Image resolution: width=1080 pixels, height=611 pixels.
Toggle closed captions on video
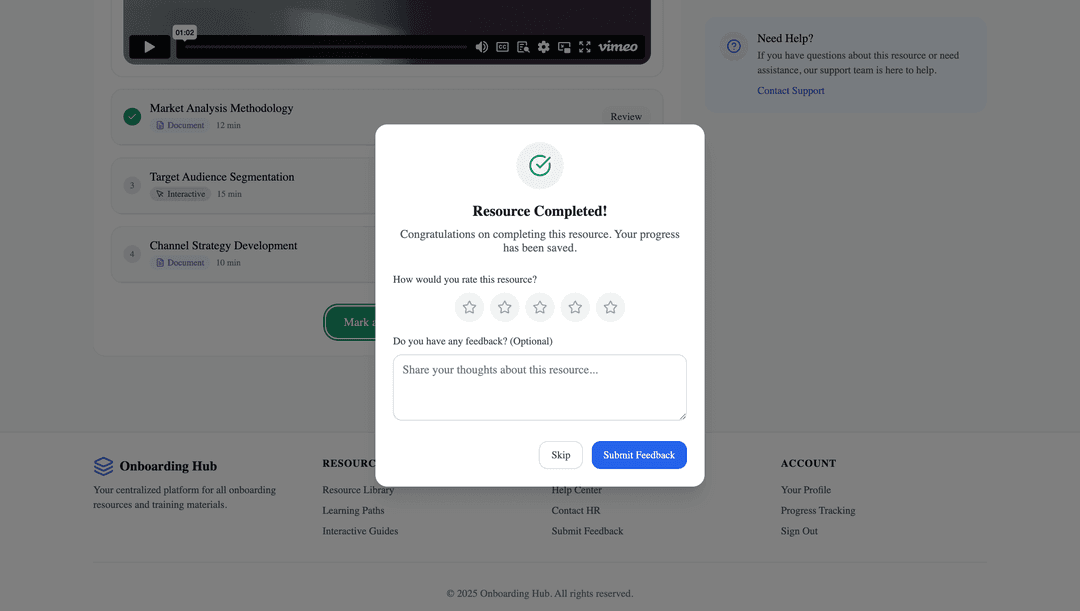(503, 47)
